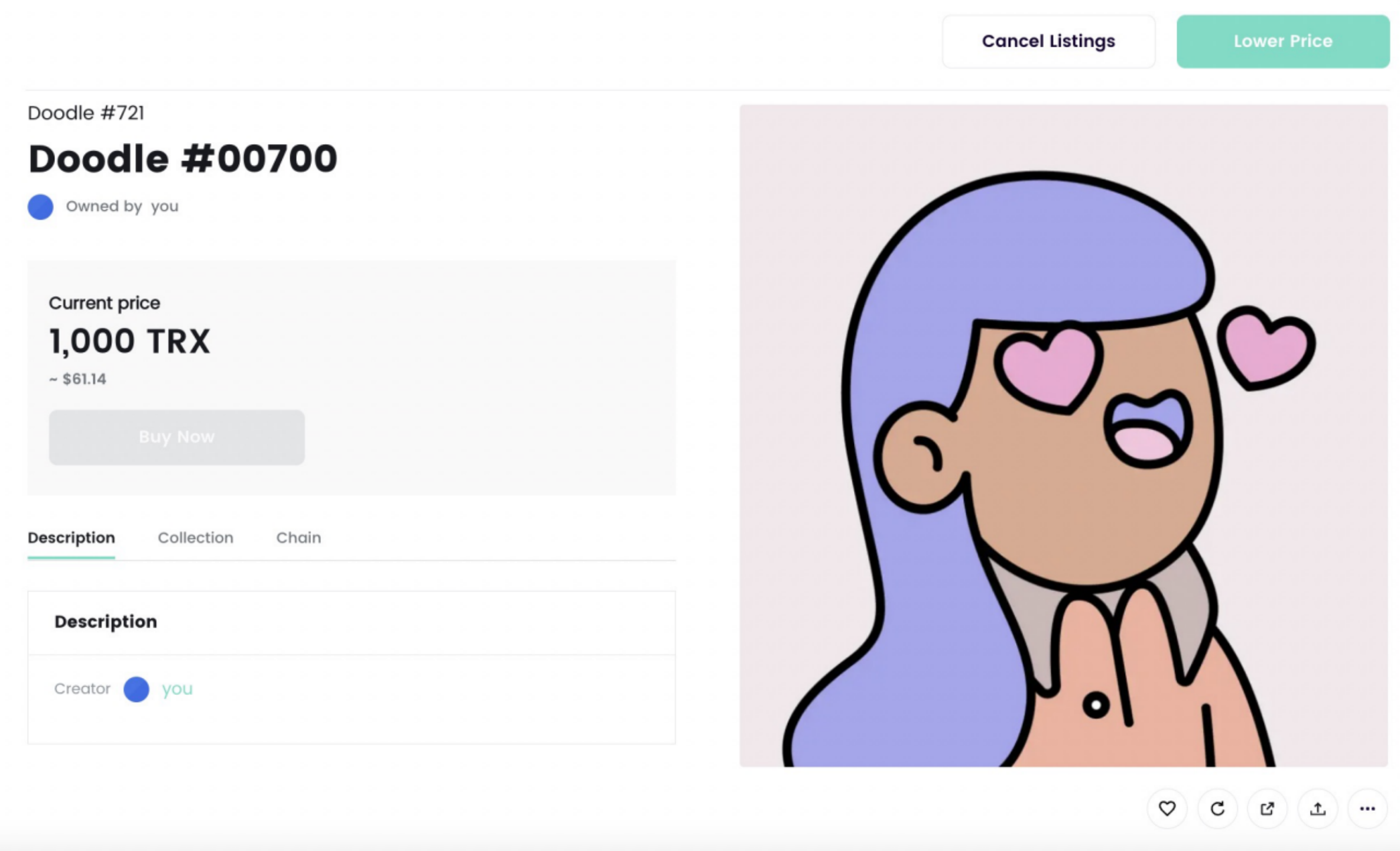1400x851 pixels.
Task: Open the external link icon
Action: [1267, 808]
